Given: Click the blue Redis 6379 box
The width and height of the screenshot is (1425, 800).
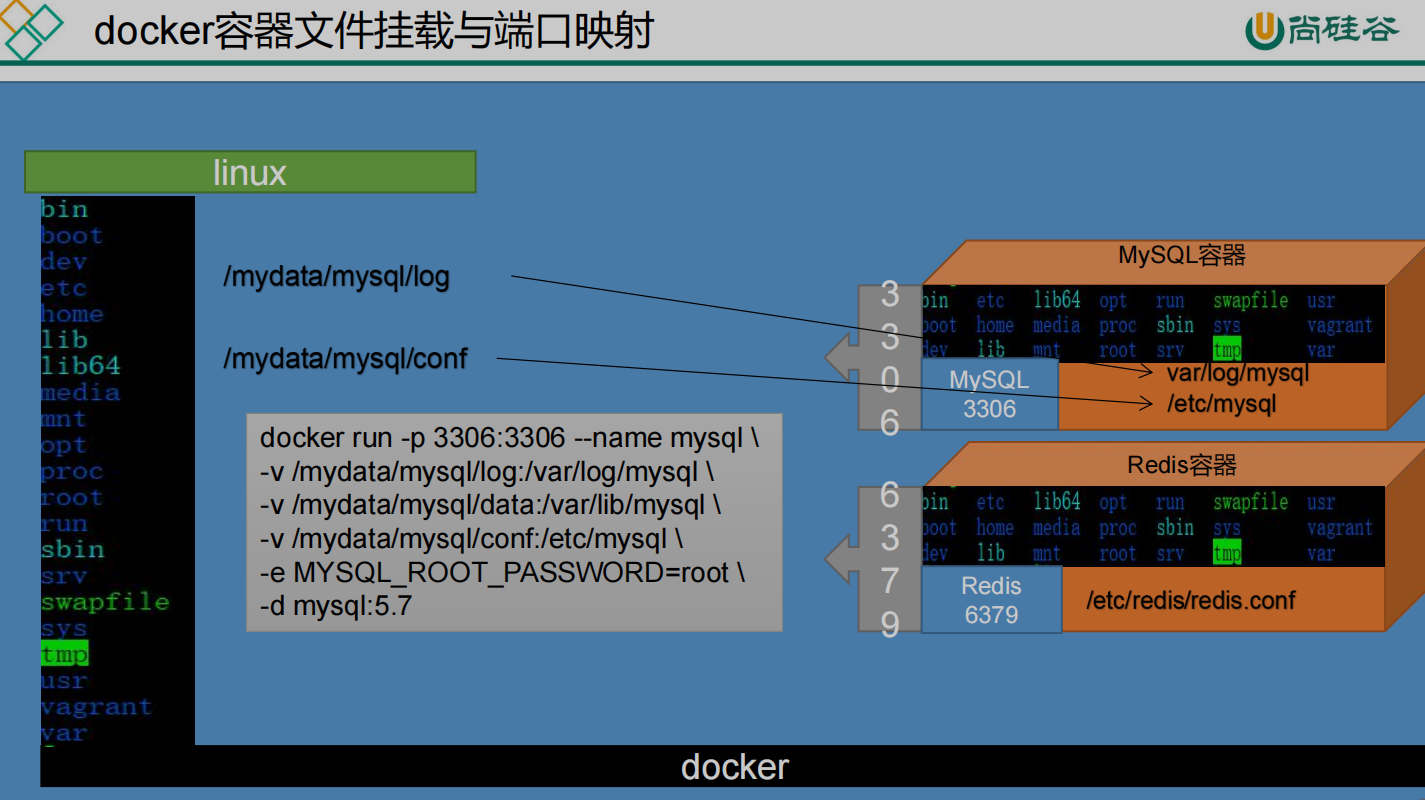Looking at the screenshot, I should point(991,599).
